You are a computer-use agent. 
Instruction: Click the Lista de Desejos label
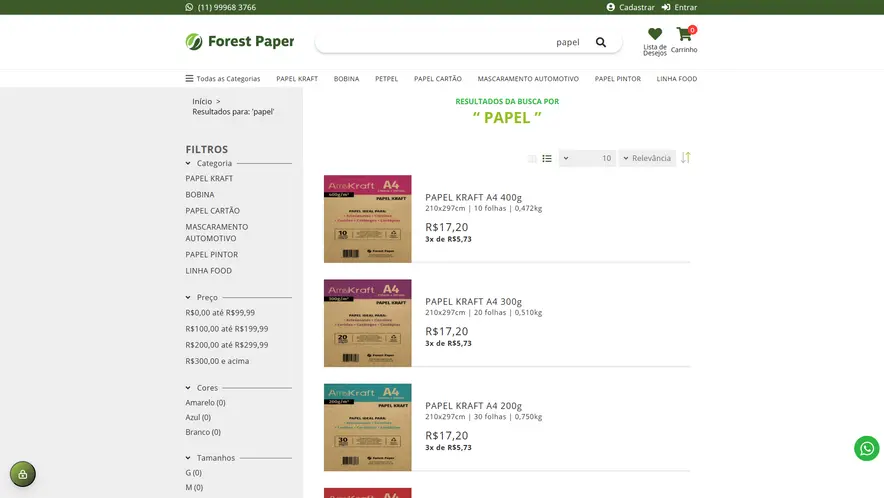[655, 50]
